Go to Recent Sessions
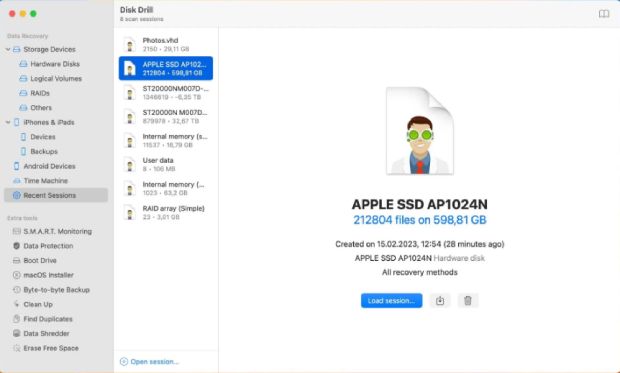The image size is (620, 373). pos(56,195)
